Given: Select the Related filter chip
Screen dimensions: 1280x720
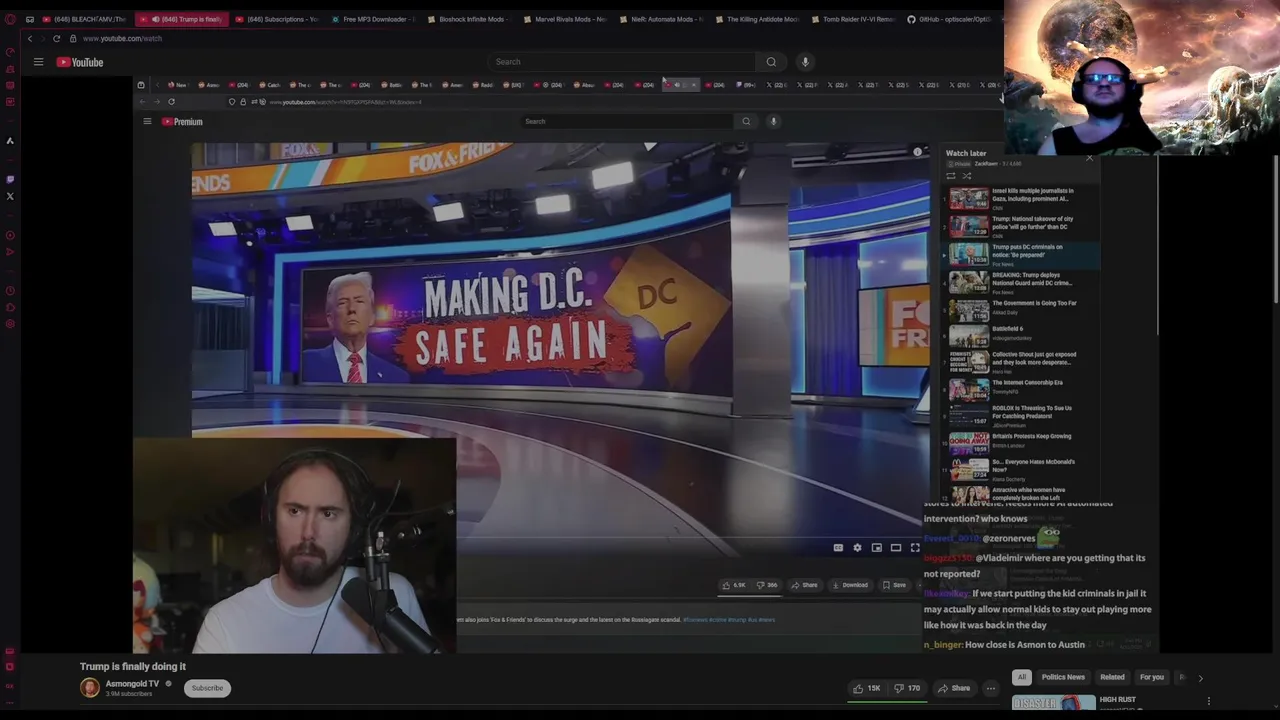Looking at the screenshot, I should 1112,677.
